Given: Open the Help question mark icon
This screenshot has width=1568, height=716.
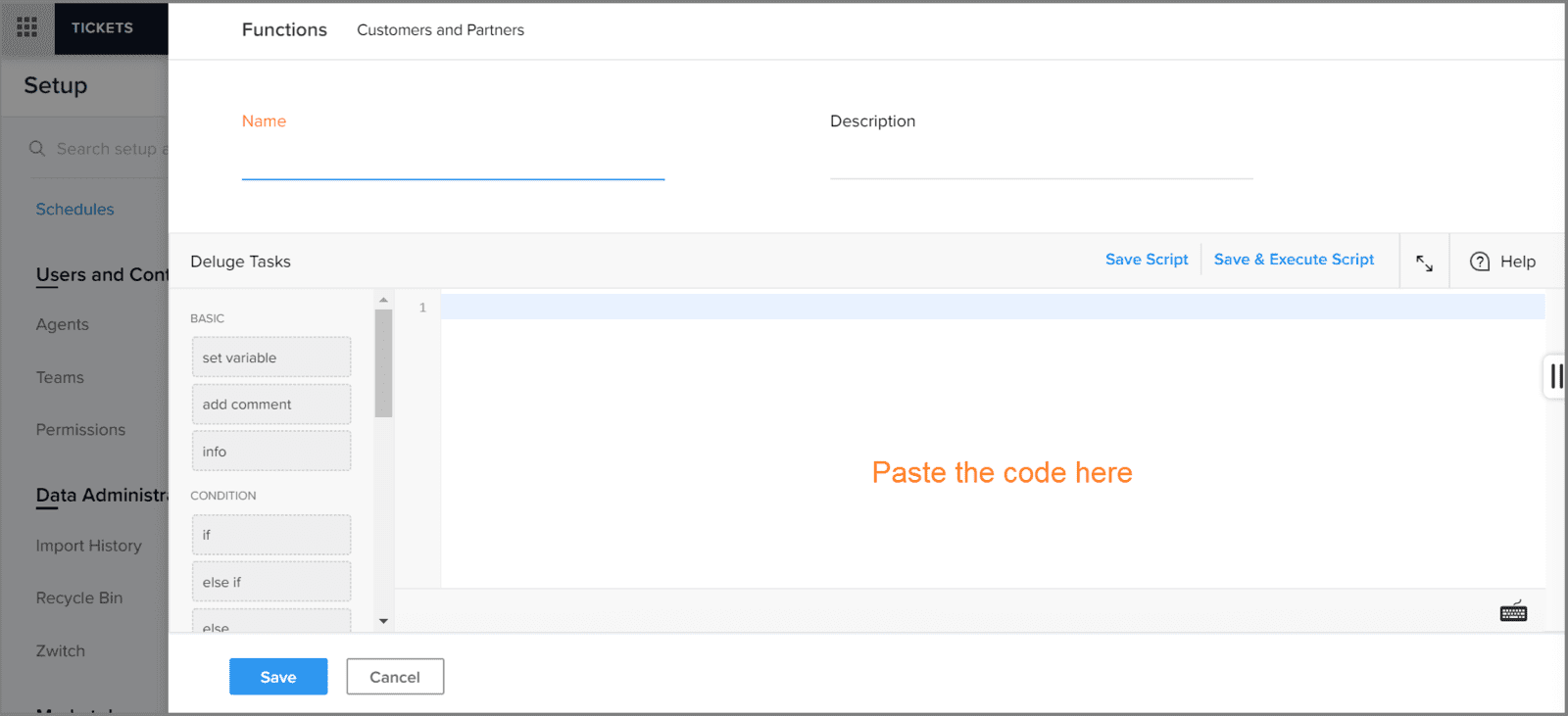Looking at the screenshot, I should (x=1480, y=262).
